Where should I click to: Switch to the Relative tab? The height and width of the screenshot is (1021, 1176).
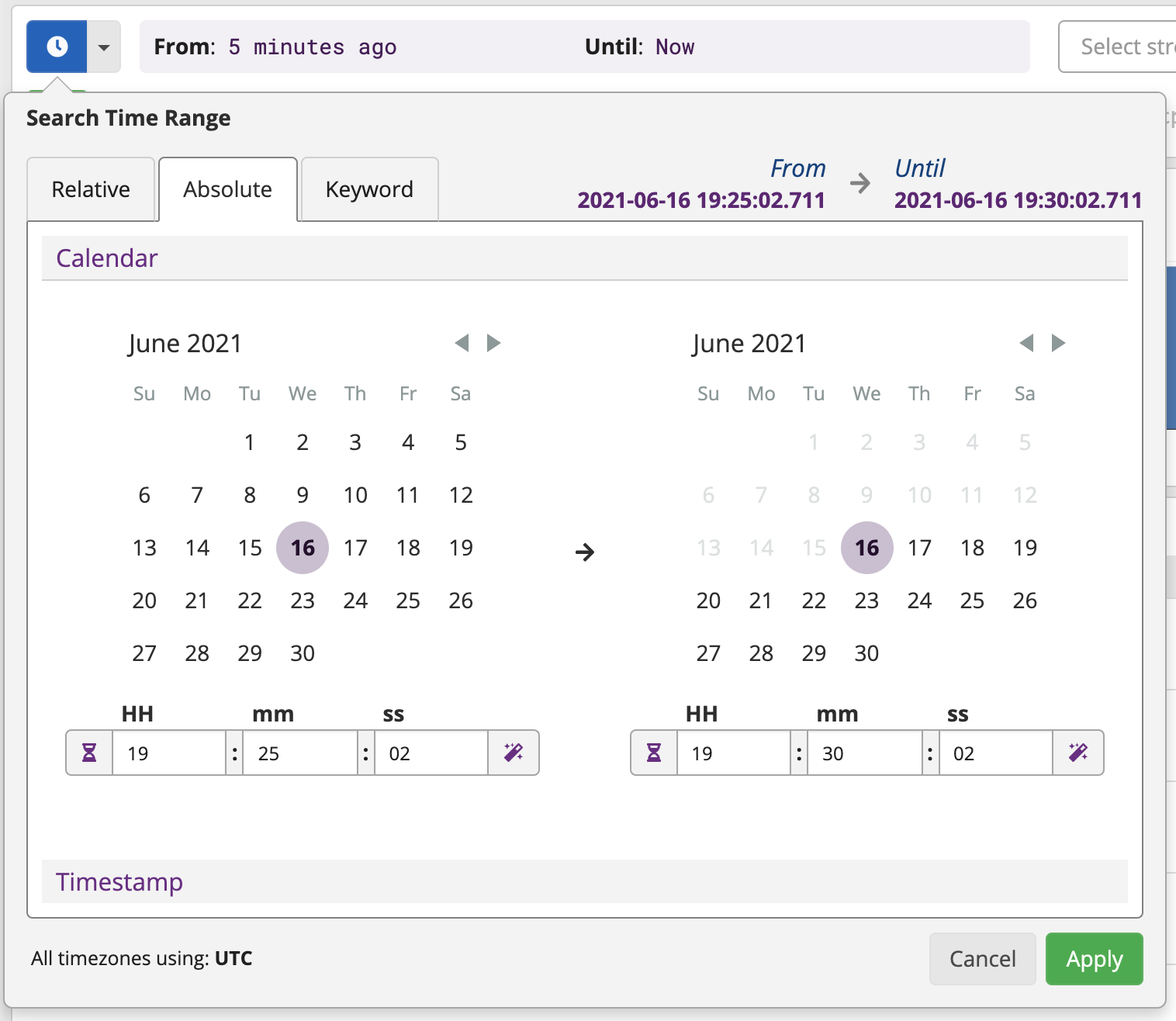(91, 189)
